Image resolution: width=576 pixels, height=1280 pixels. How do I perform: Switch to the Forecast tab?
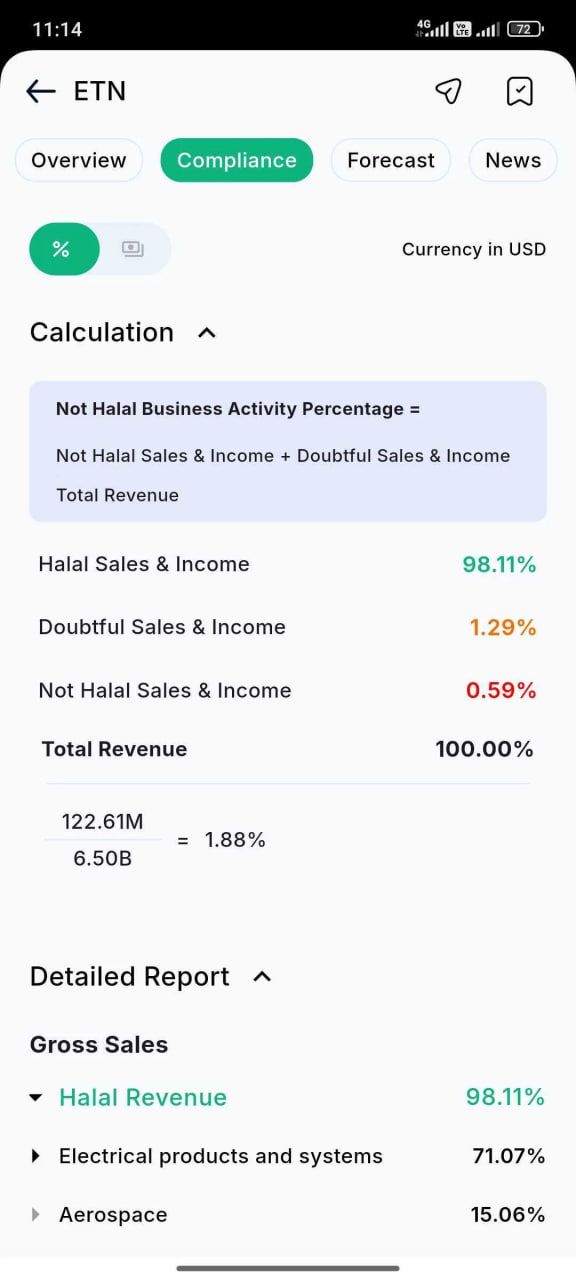[391, 160]
